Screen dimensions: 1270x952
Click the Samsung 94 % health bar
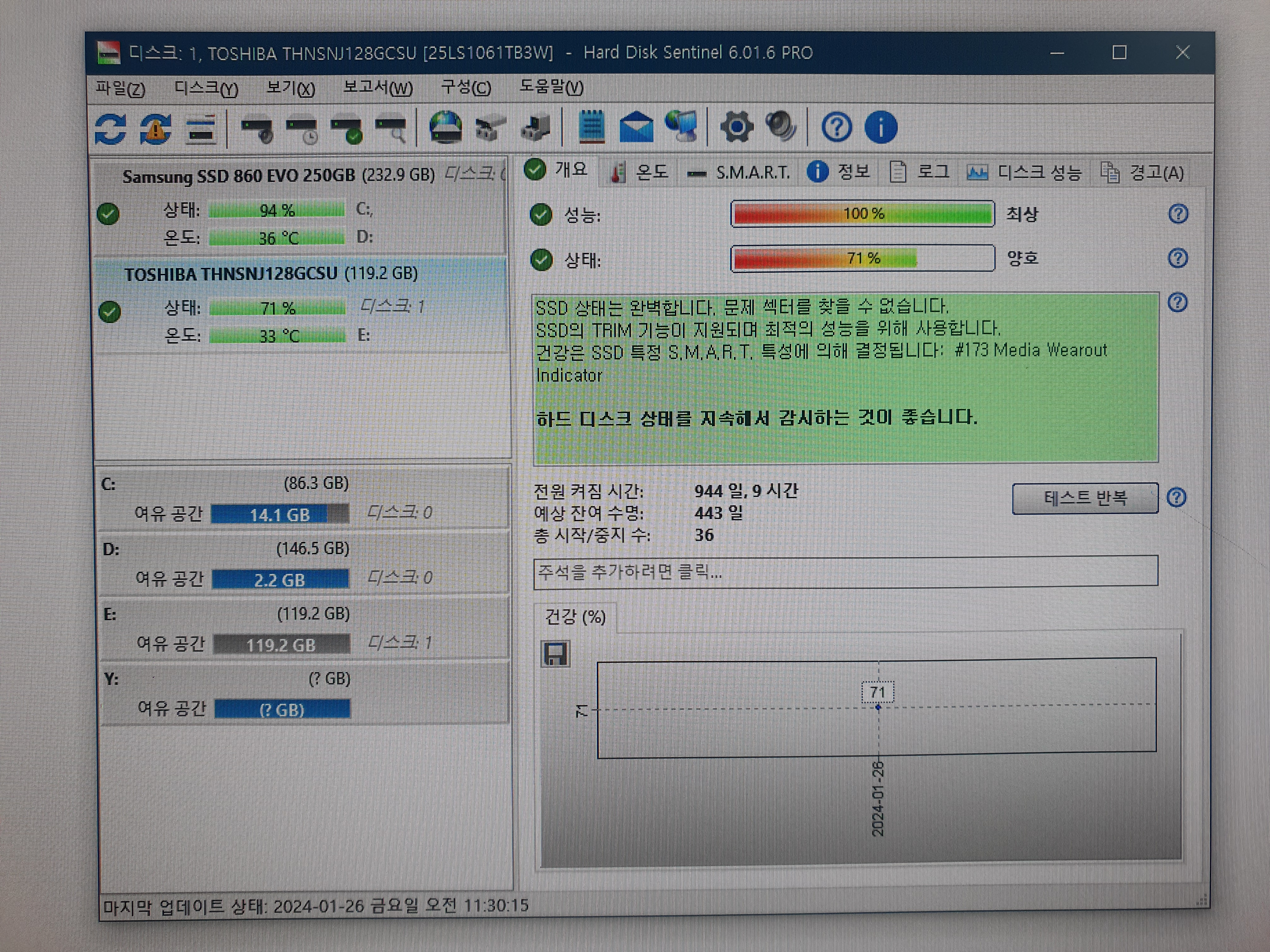pyautogui.click(x=276, y=210)
